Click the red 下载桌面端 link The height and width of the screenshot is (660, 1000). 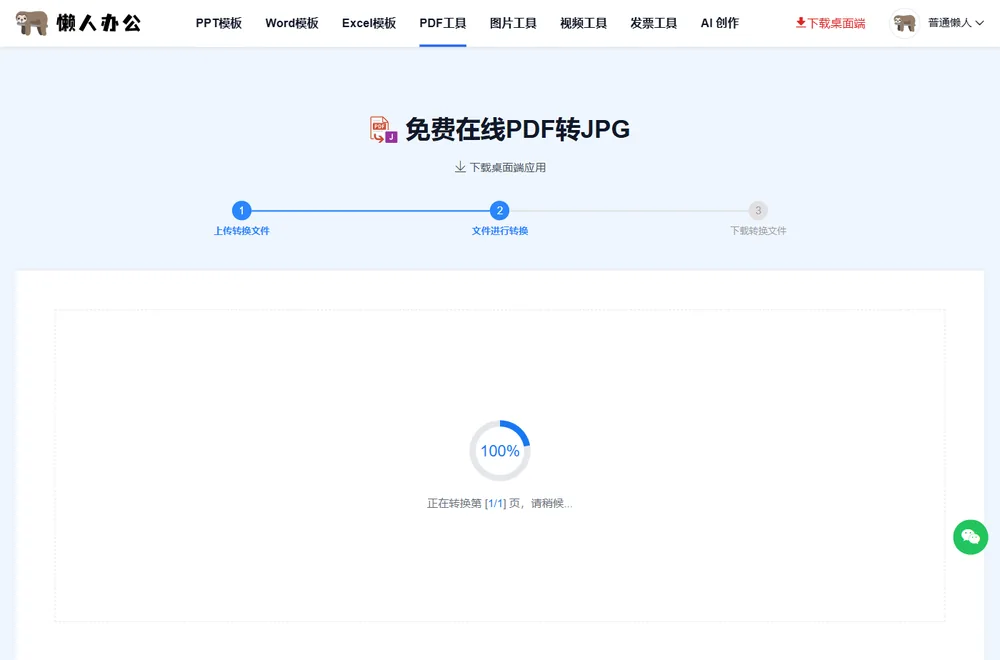tap(830, 23)
